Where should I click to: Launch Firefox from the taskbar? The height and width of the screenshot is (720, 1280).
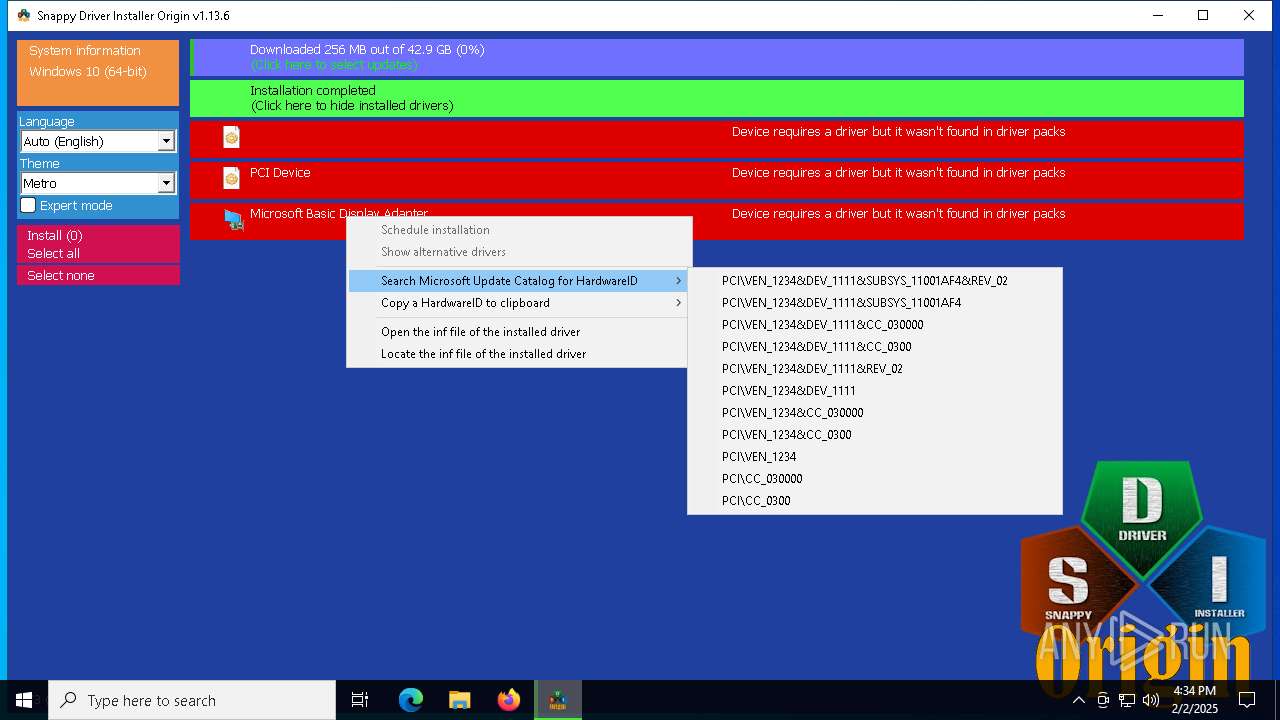(x=509, y=700)
